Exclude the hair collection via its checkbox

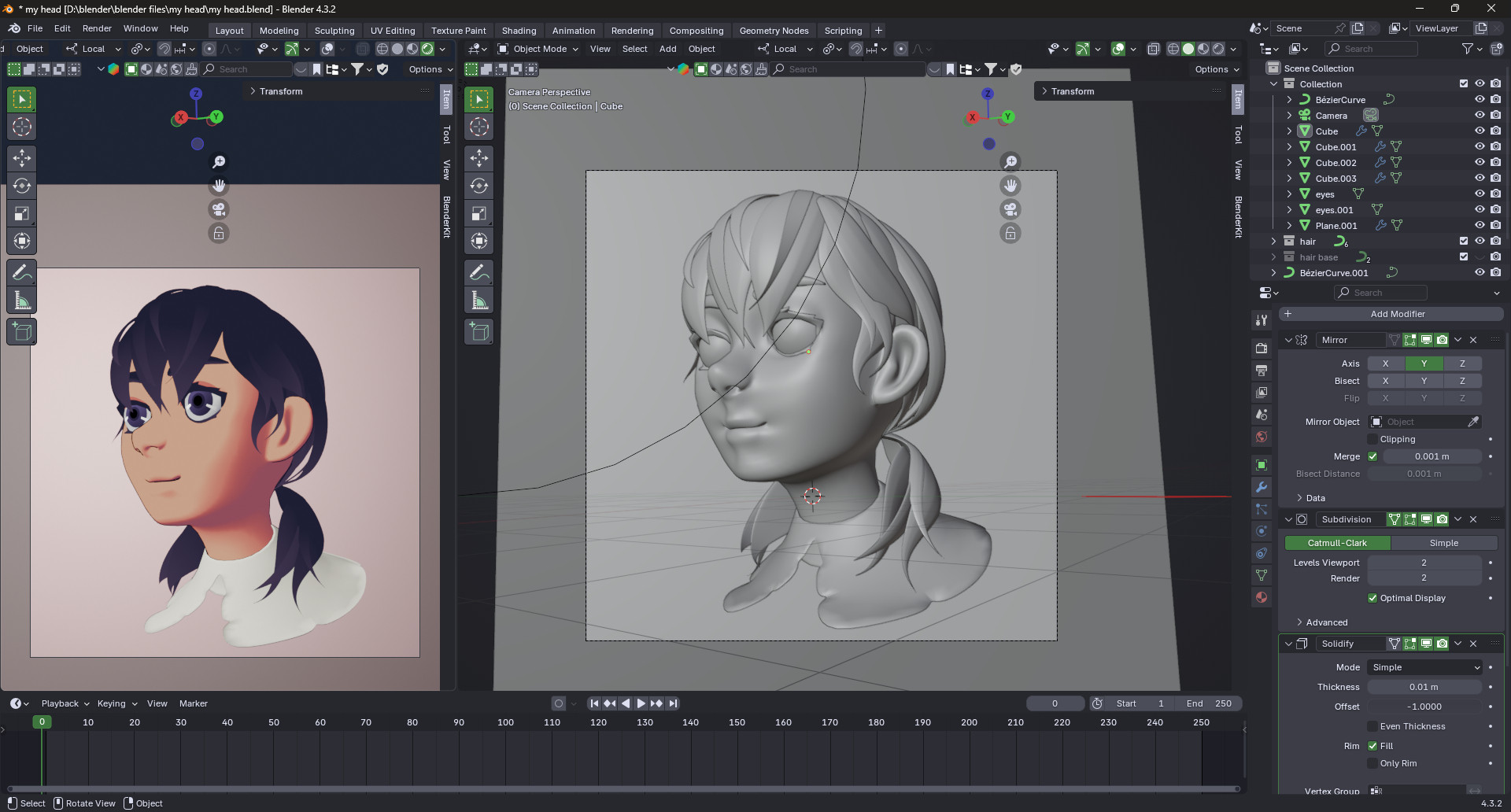point(1464,241)
